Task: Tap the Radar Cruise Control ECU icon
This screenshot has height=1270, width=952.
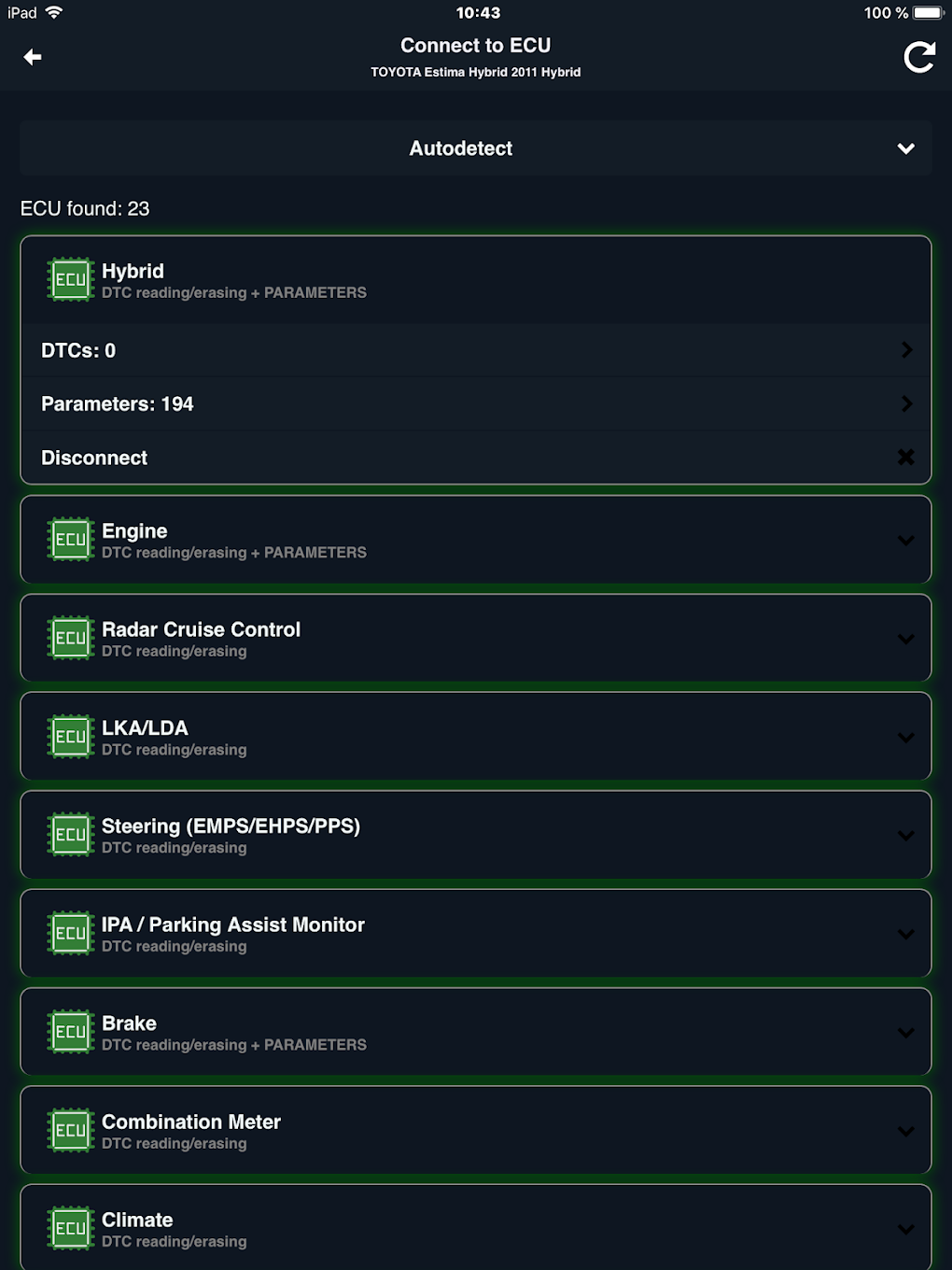Action: click(71, 639)
